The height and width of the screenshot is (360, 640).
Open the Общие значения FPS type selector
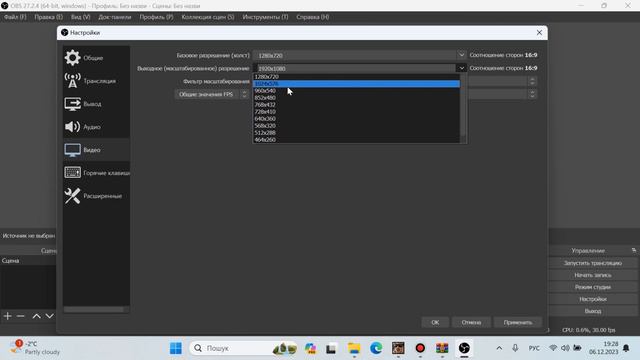coord(212,94)
